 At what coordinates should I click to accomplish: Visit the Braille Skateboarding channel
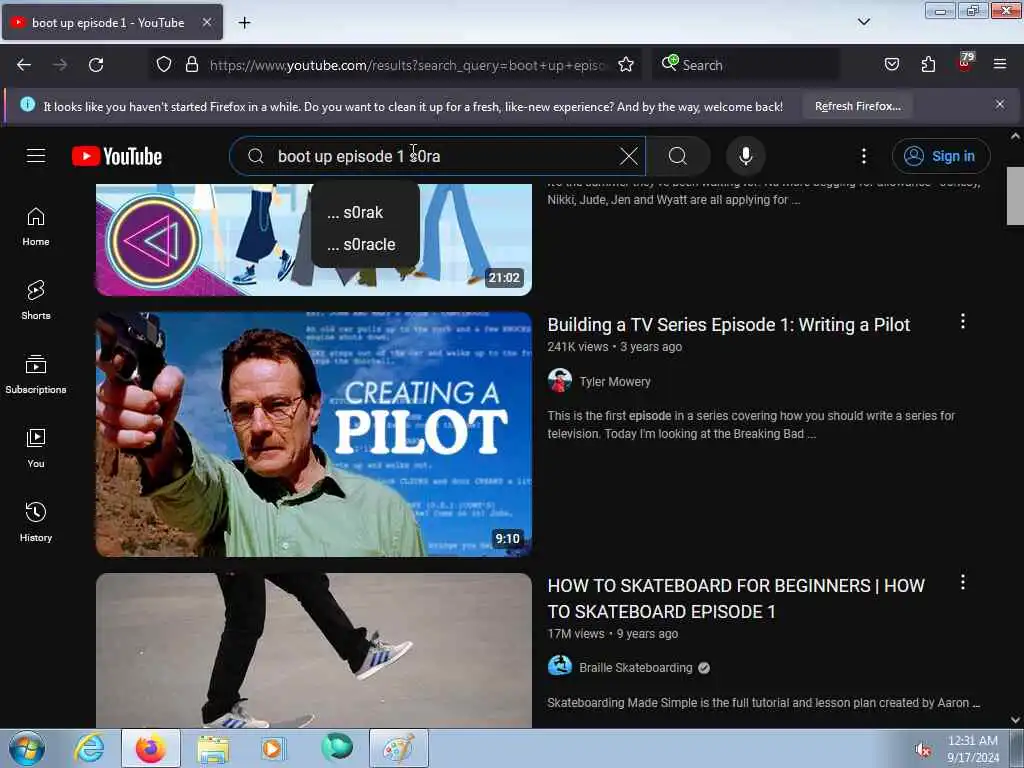pos(635,667)
